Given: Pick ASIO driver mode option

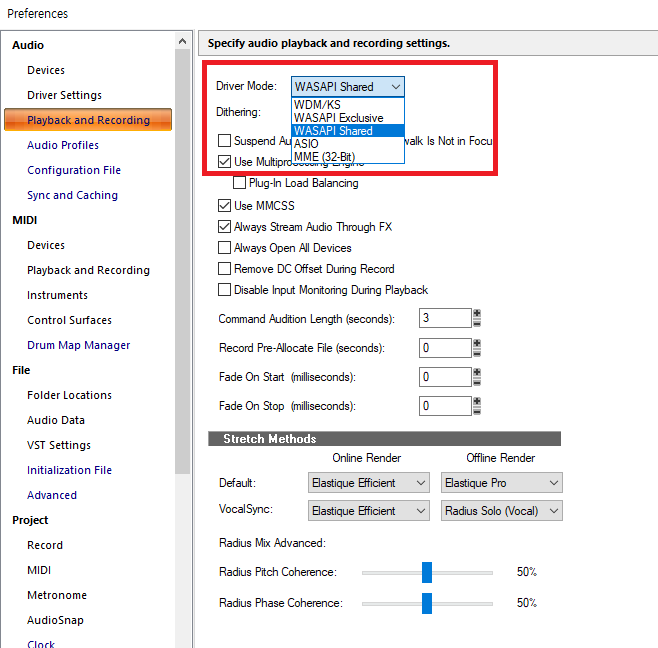Looking at the screenshot, I should tap(347, 144).
